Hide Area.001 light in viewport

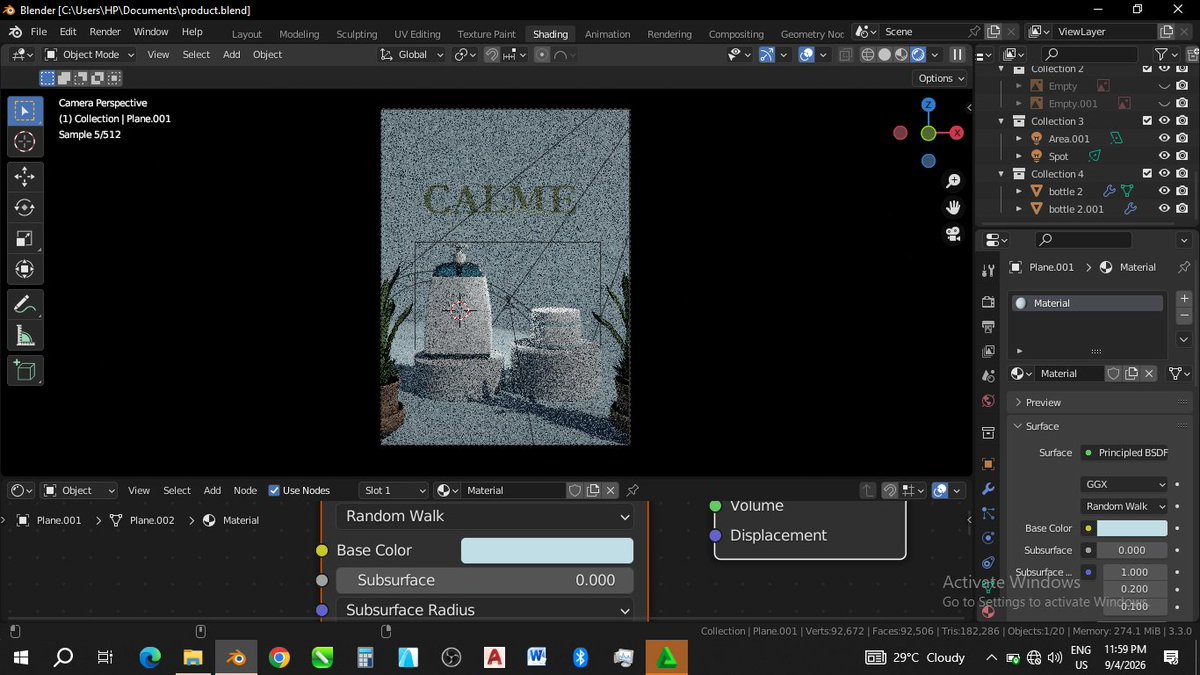pos(1164,139)
